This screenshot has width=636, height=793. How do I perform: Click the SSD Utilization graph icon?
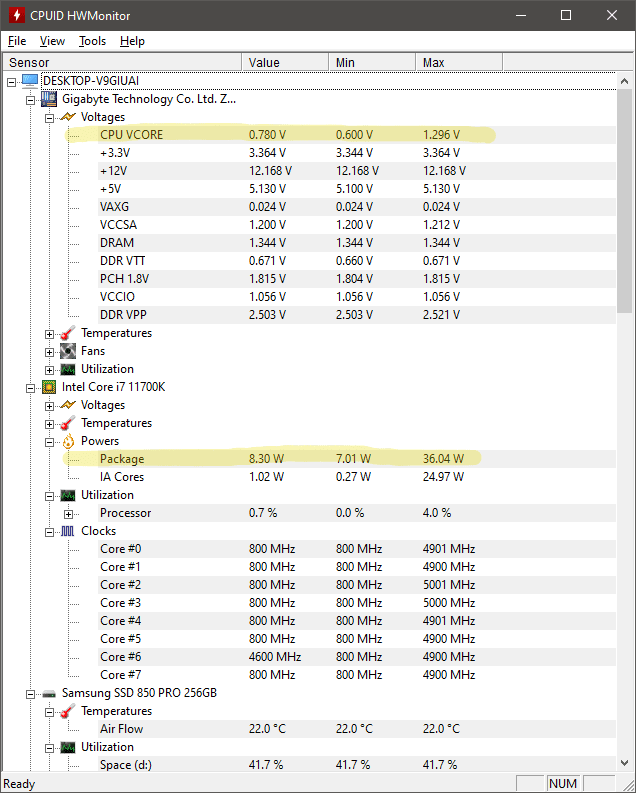(x=68, y=747)
